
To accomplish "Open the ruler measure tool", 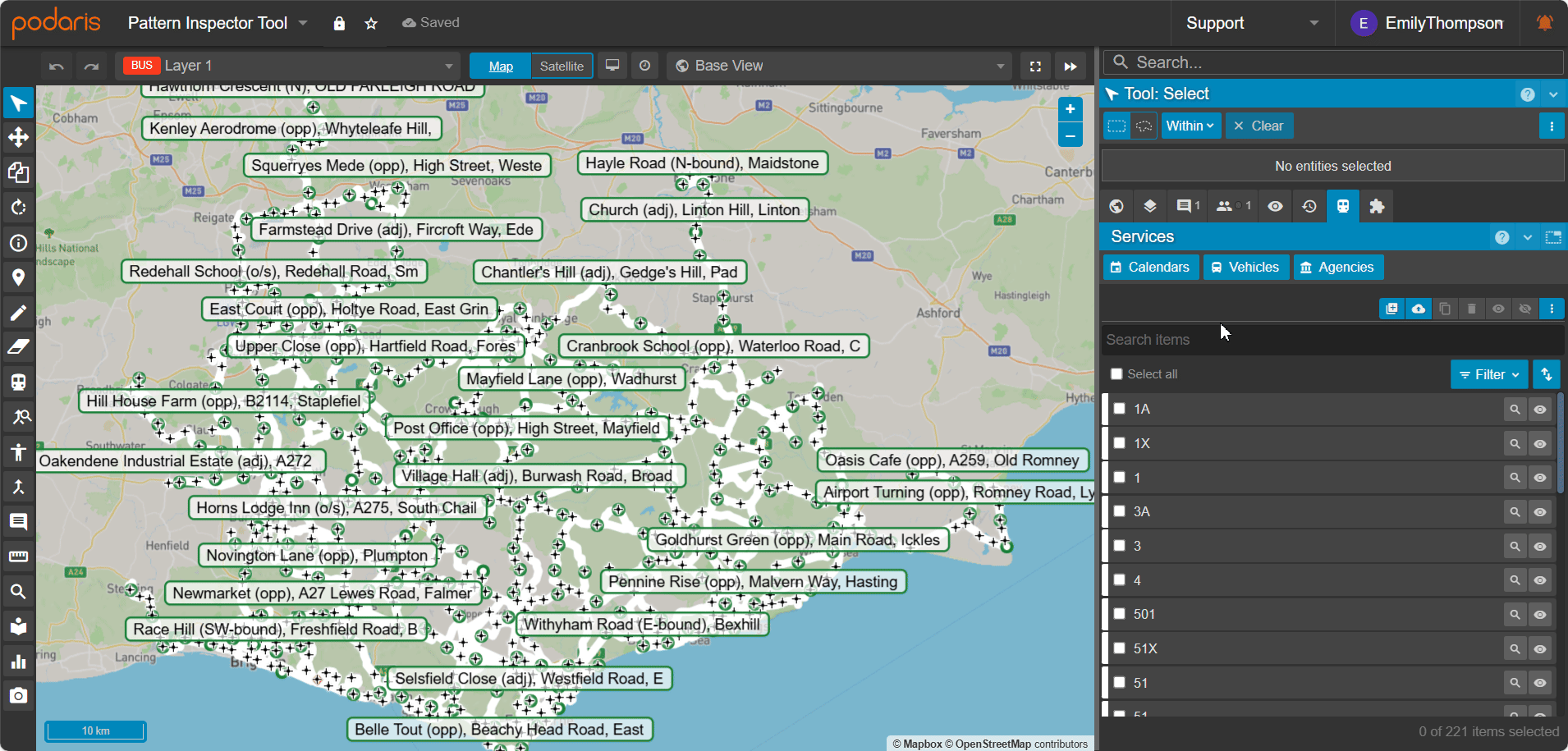I will [x=18, y=556].
